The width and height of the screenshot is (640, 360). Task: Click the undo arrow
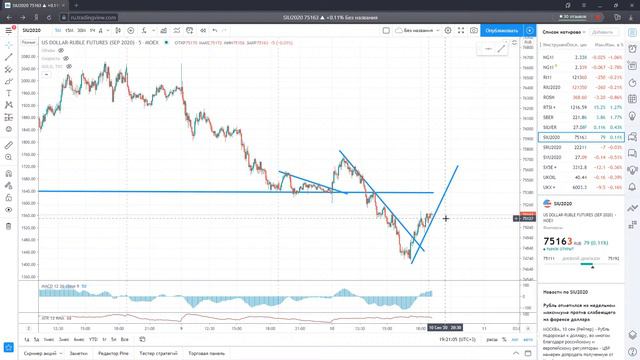pyautogui.click(x=215, y=31)
